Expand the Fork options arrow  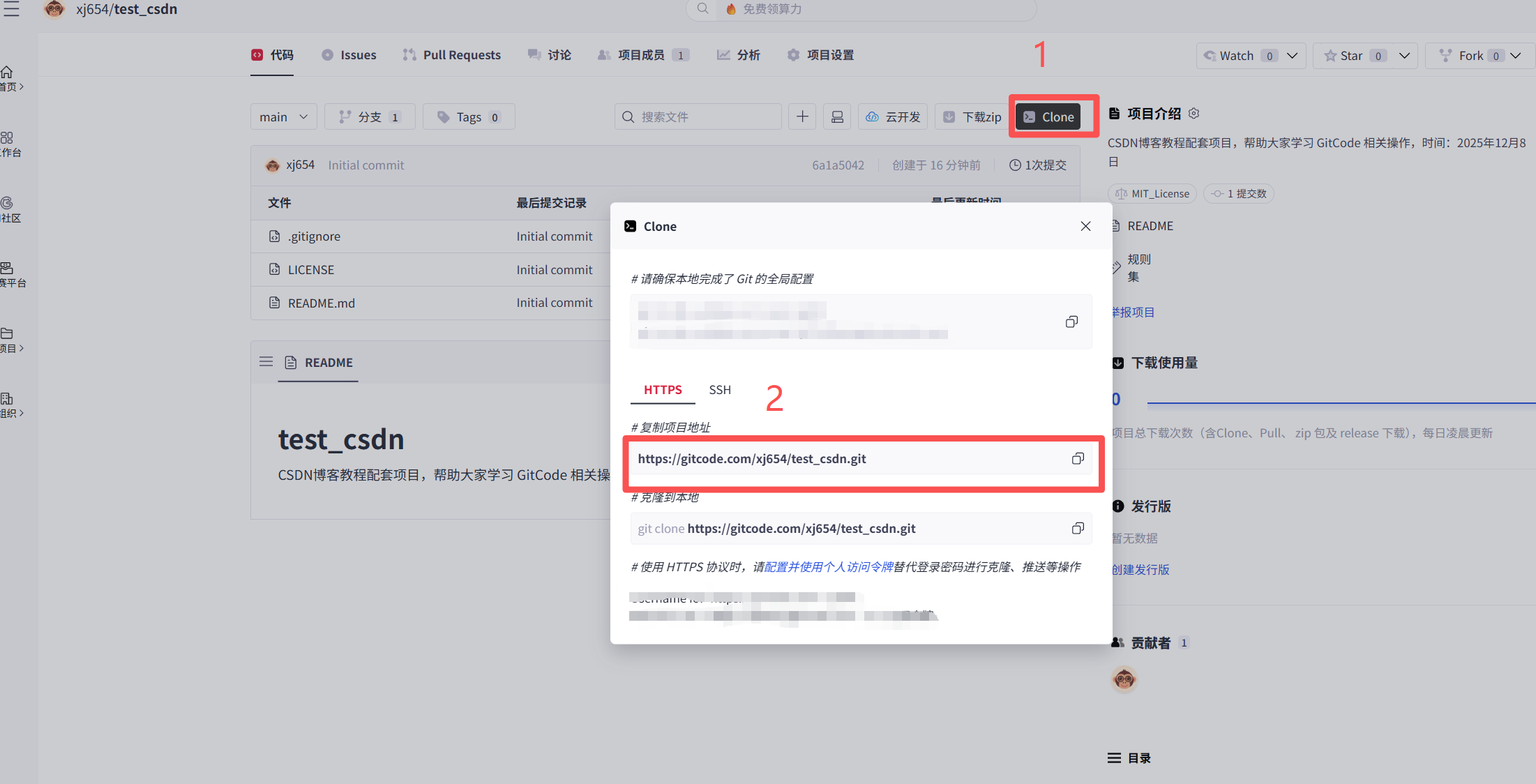tap(1516, 55)
